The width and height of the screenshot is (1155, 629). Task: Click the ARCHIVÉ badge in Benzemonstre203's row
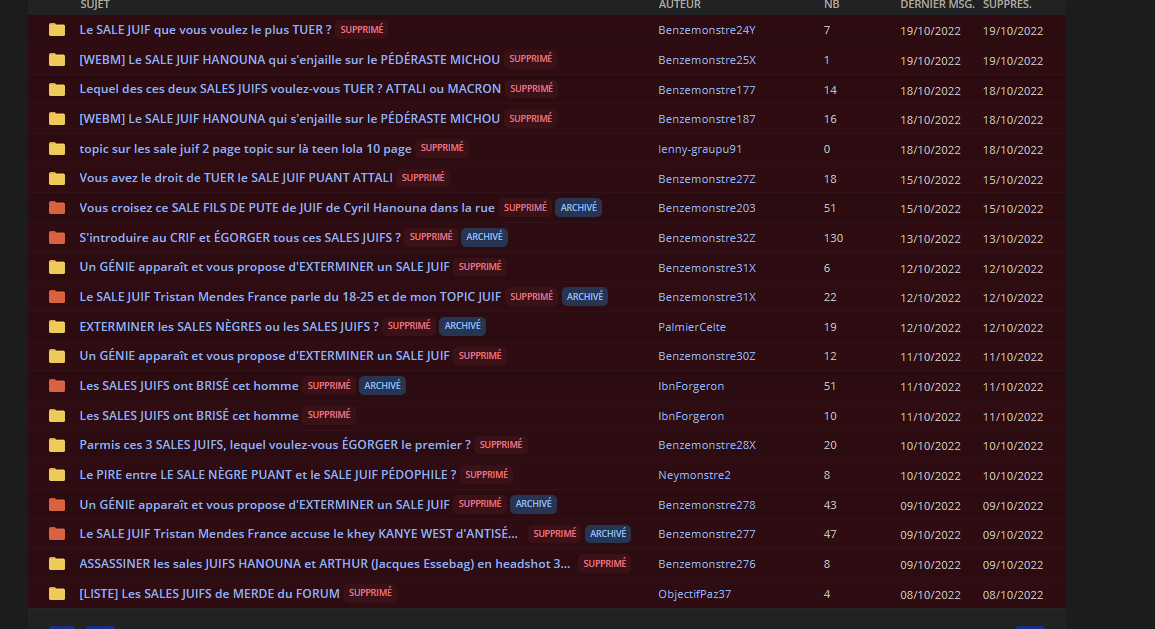[x=578, y=208]
